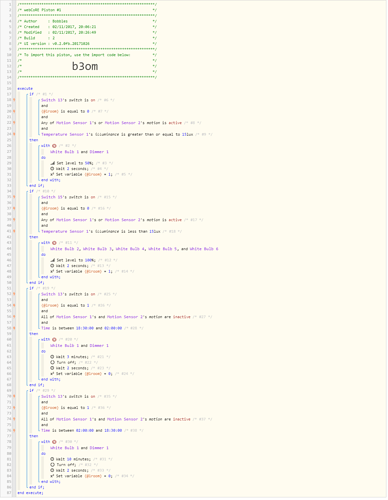Viewport: 388px width, 500px height.
Task: Click the orange subscription marker beside line 74
Action: tap(14, 419)
